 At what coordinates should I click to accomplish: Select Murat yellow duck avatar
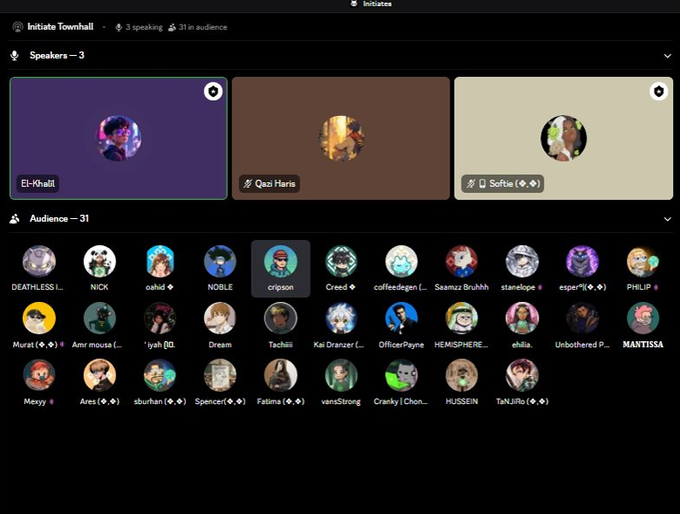point(39,319)
